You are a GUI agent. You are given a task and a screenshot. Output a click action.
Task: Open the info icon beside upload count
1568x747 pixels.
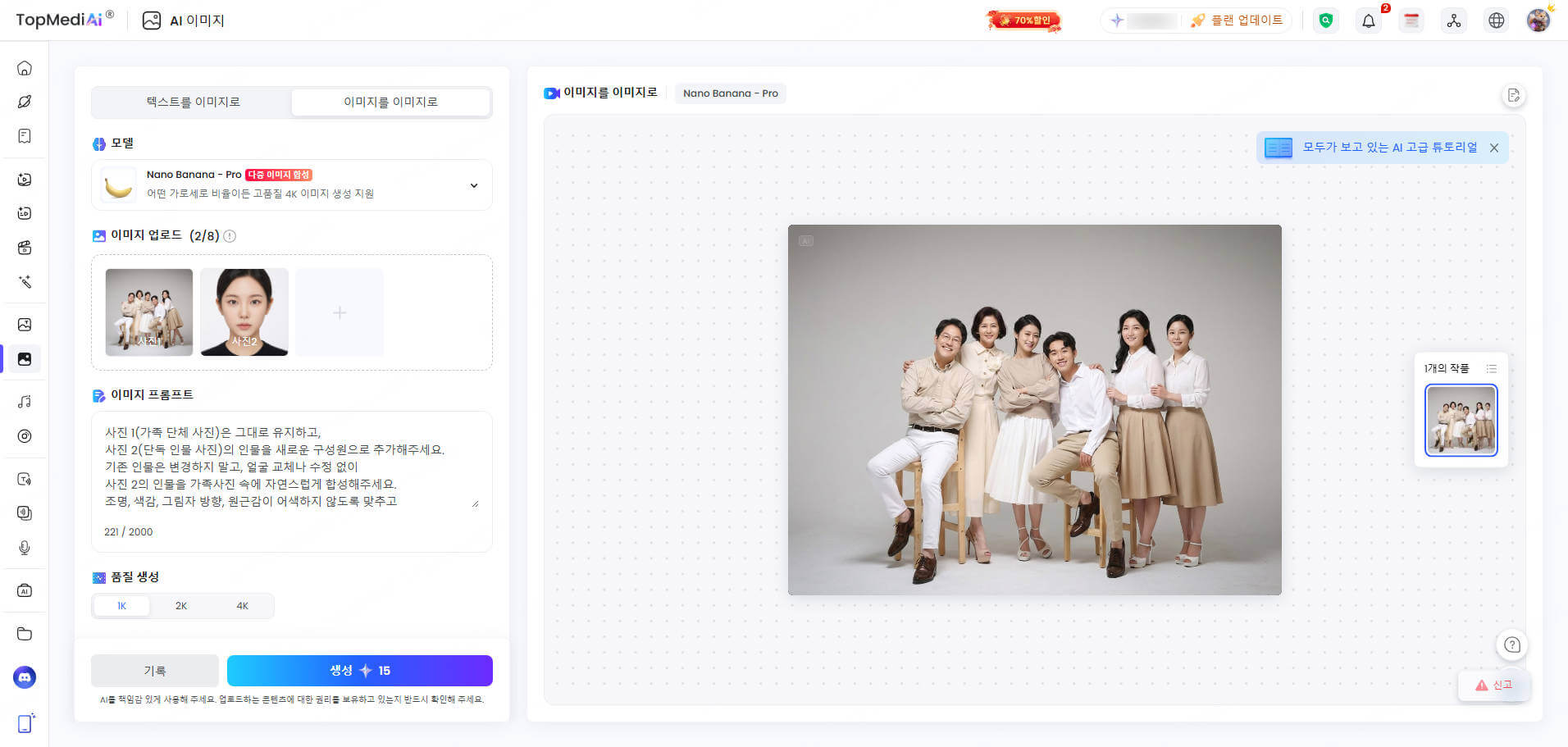pos(230,236)
